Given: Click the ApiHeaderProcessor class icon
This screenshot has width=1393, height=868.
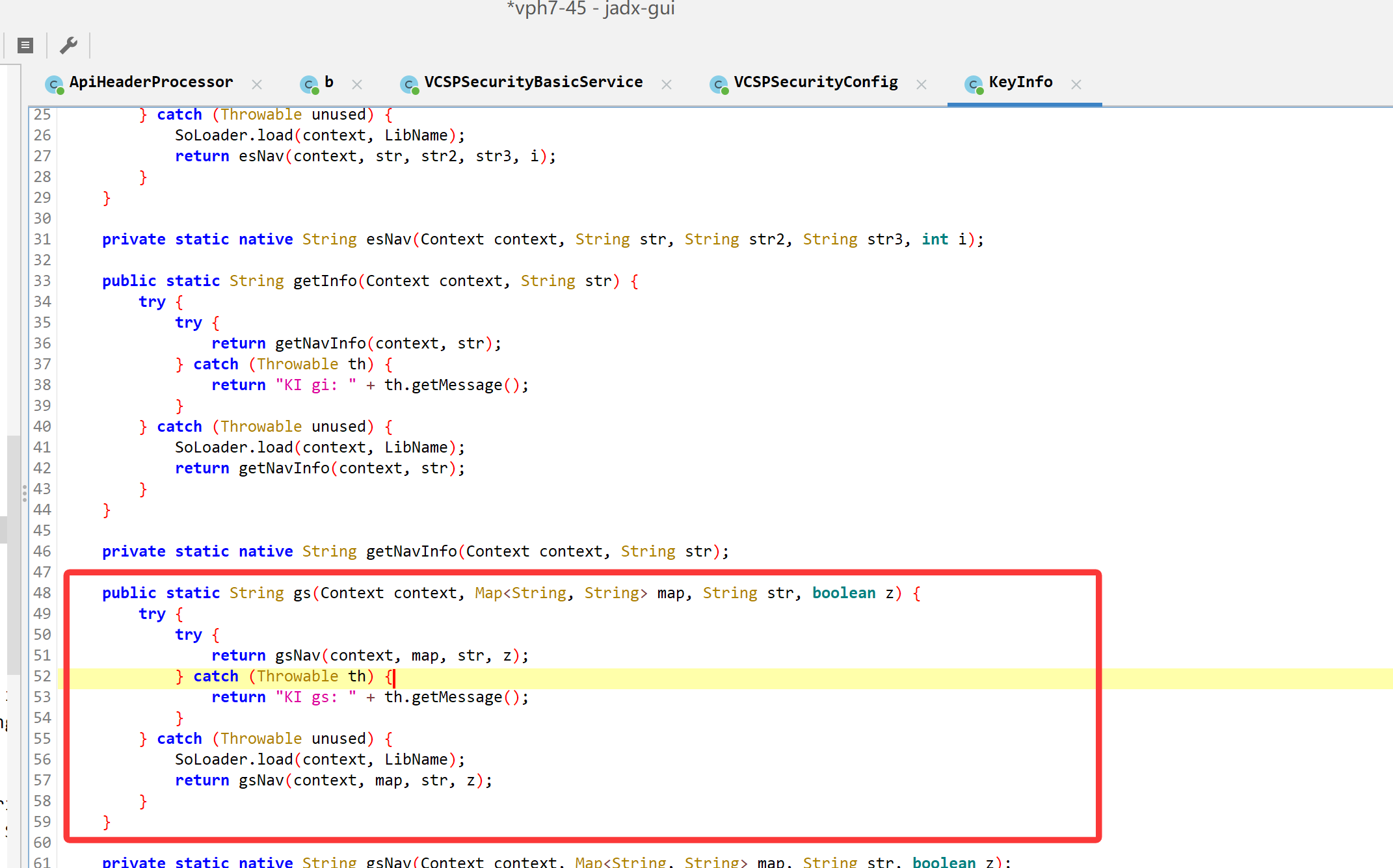Looking at the screenshot, I should (x=54, y=85).
